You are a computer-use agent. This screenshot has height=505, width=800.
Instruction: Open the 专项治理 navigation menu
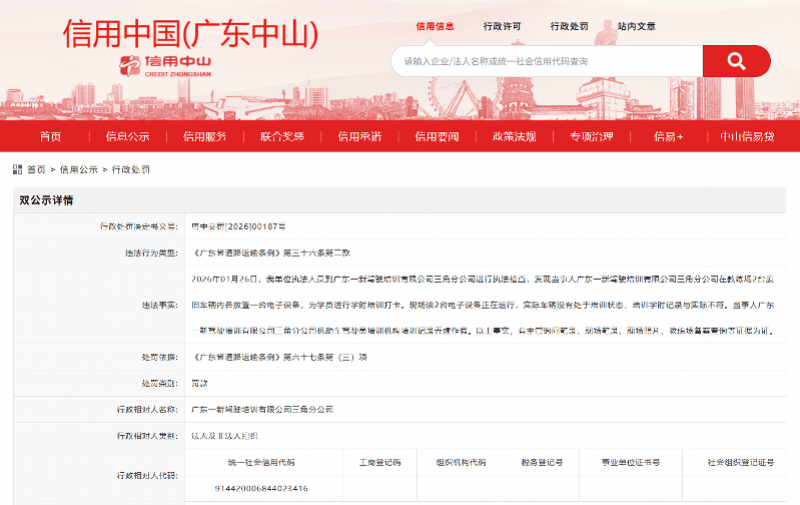coord(592,136)
